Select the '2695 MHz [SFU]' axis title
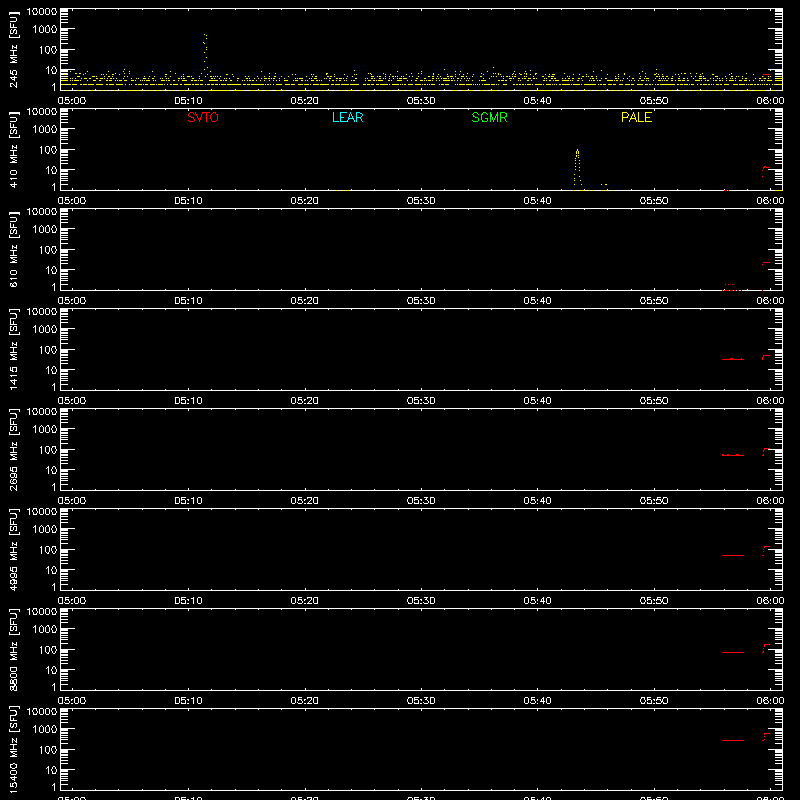 tap(13, 449)
